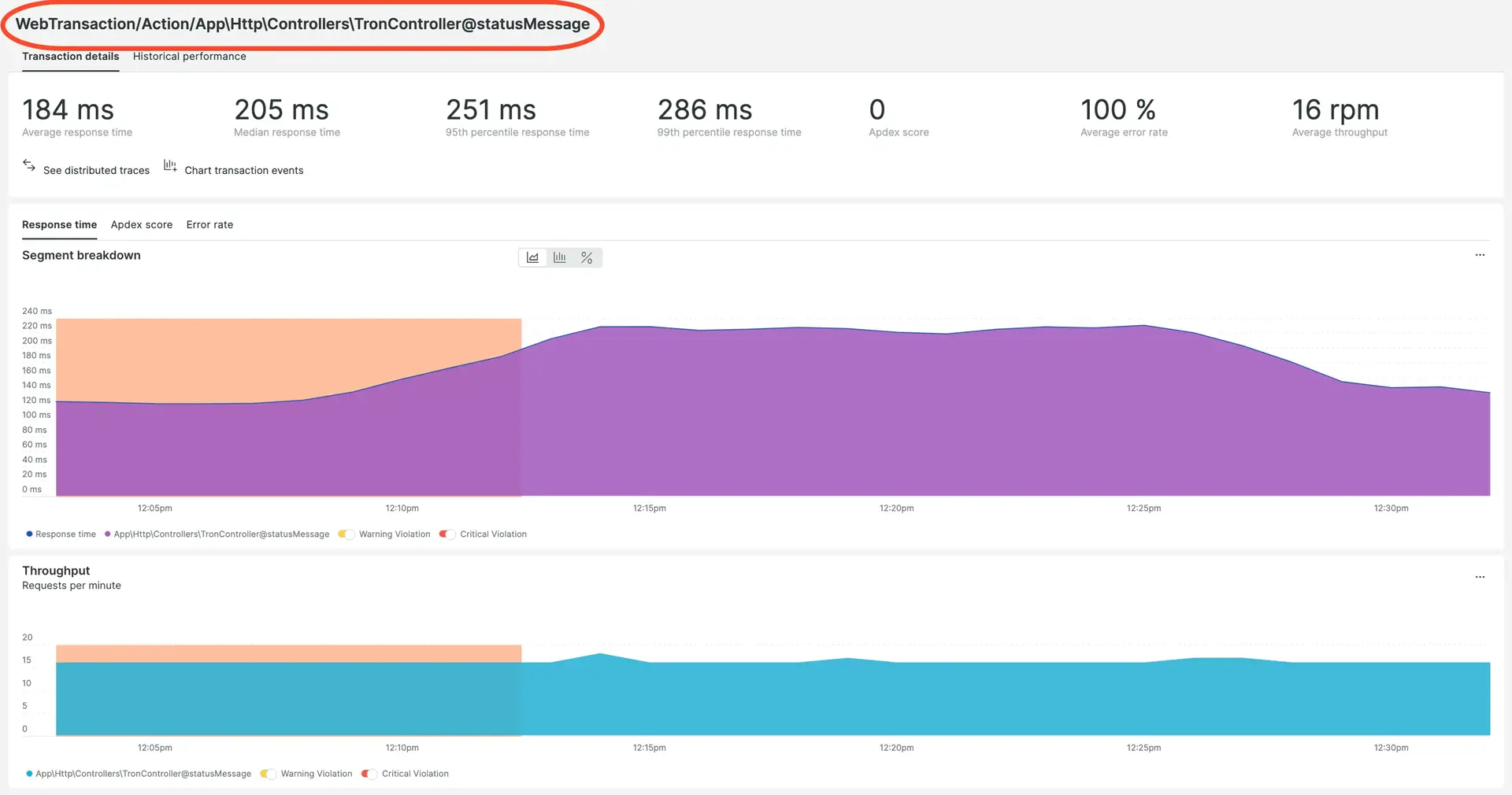The height and width of the screenshot is (795, 1512).
Task: Open the Throughput chart options menu
Action: [x=1480, y=577]
